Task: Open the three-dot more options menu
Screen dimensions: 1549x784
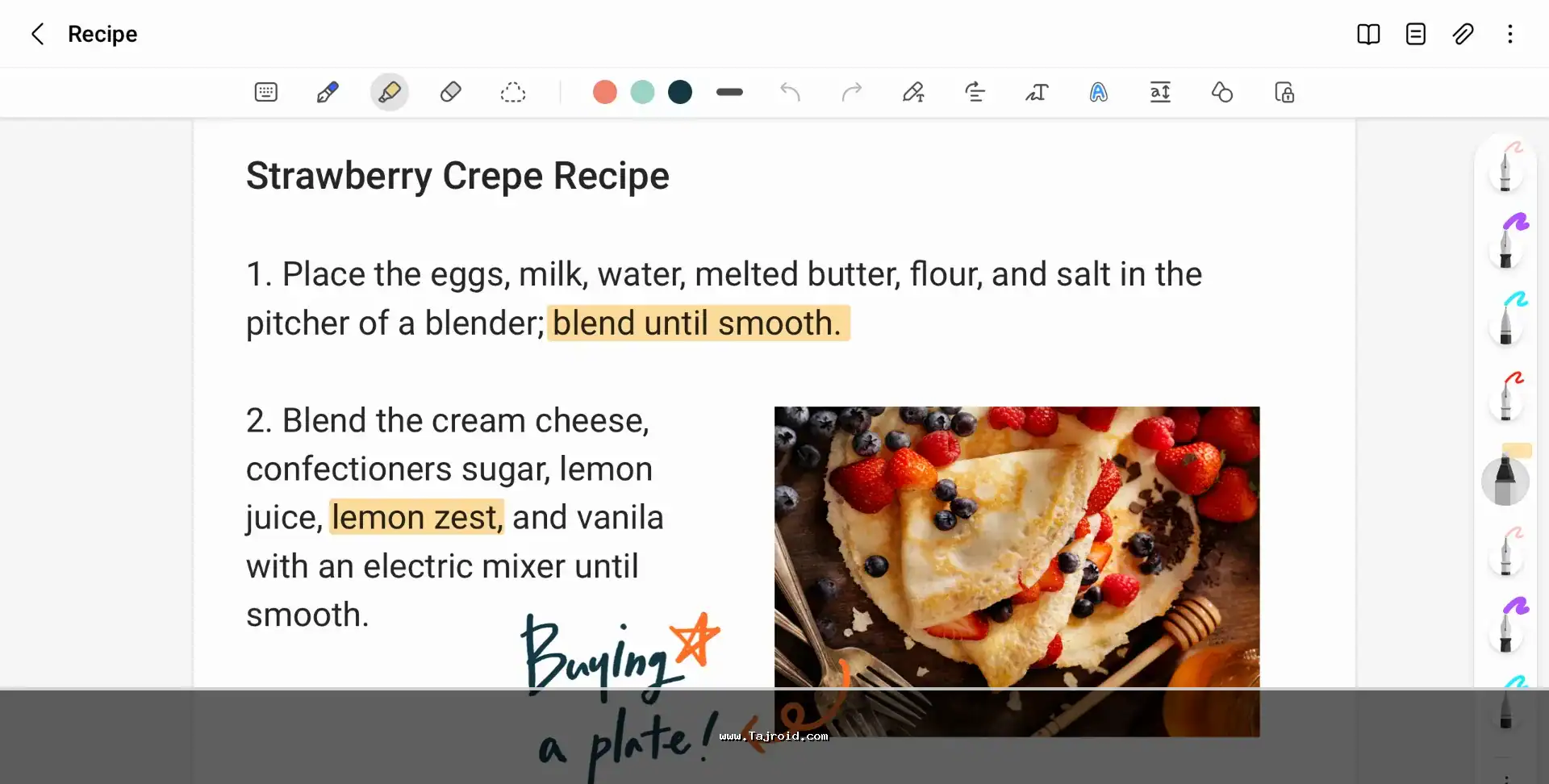Action: point(1510,34)
